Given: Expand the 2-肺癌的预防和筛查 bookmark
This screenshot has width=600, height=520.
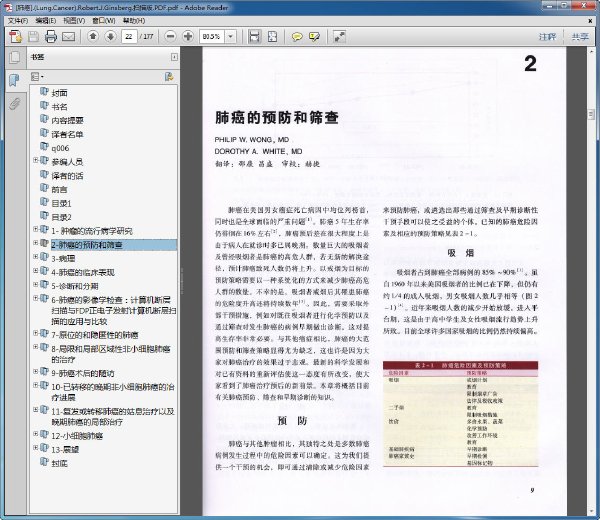Looking at the screenshot, I should (x=36, y=243).
